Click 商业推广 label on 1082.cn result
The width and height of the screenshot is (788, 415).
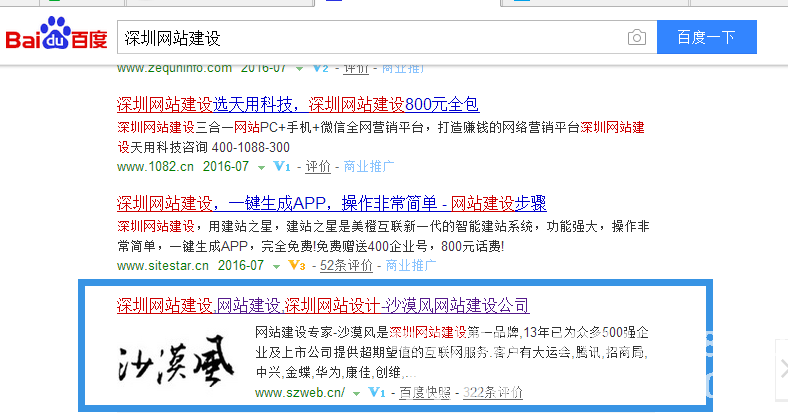(x=369, y=167)
